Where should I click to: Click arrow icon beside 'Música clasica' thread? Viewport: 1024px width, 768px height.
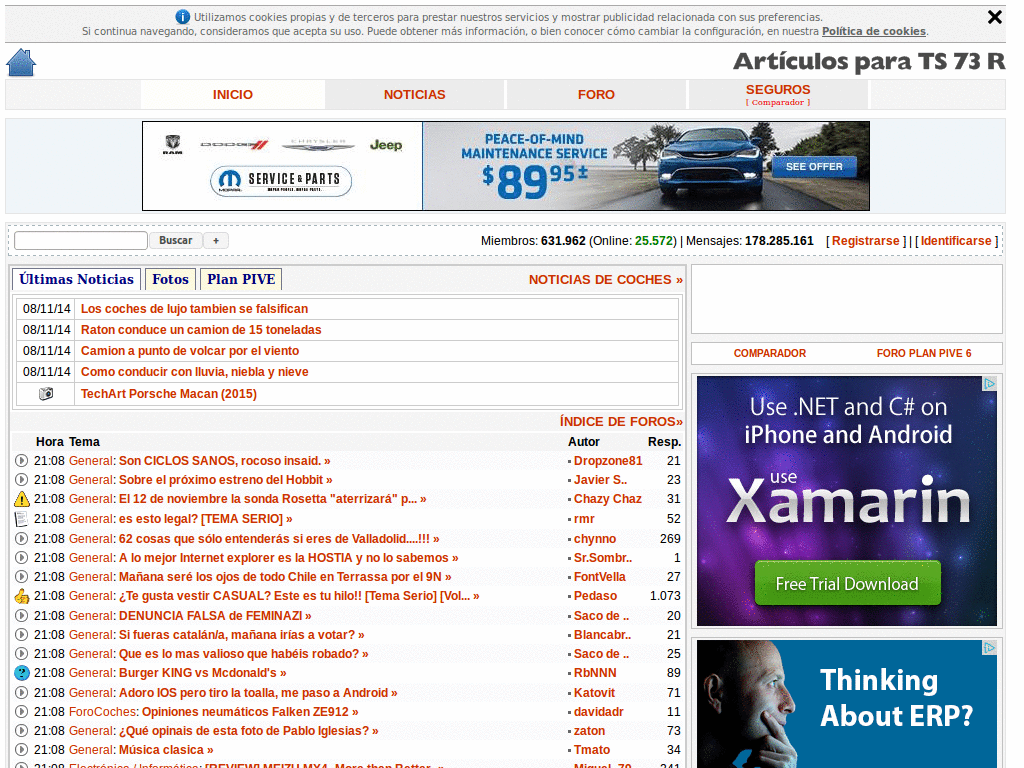pyautogui.click(x=22, y=749)
